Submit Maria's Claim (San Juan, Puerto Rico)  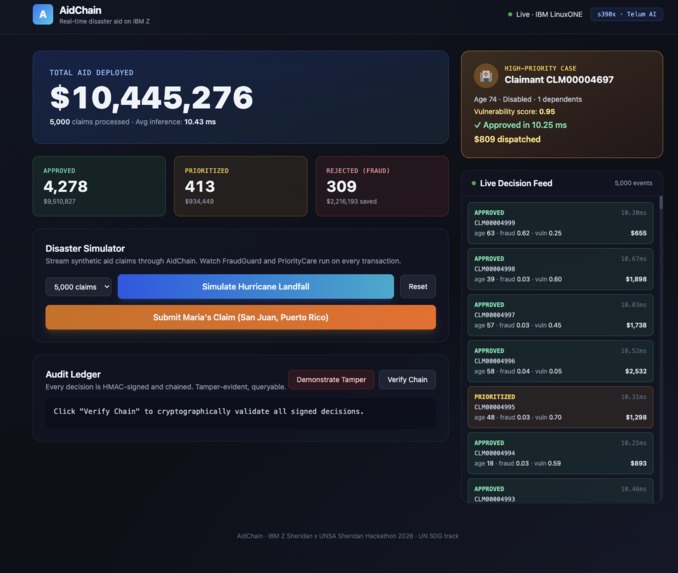tap(240, 317)
